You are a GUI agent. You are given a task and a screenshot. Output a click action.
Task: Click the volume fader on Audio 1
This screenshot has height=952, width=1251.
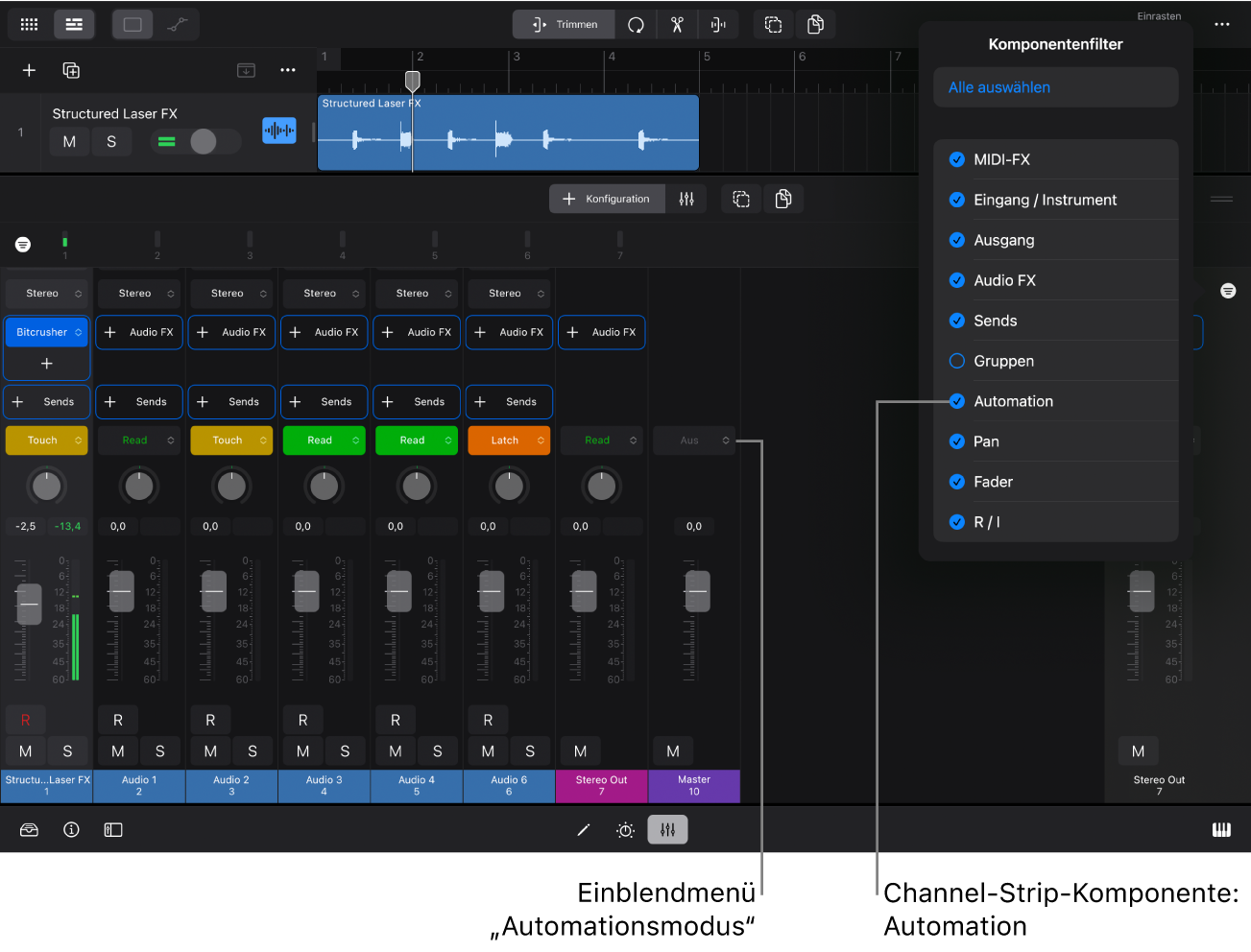(x=121, y=590)
